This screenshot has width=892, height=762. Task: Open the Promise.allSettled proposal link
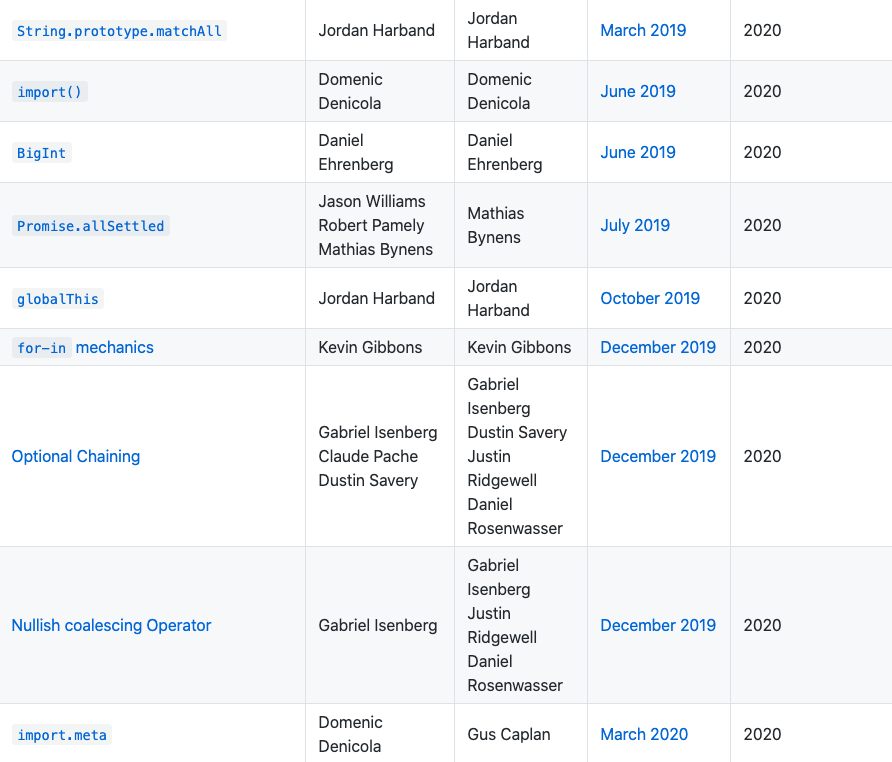(x=91, y=225)
